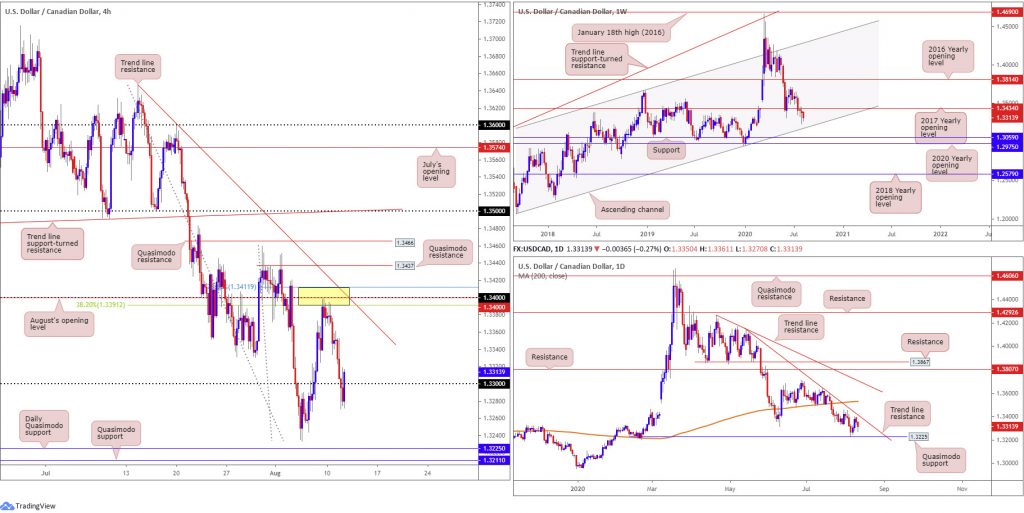This screenshot has height=513, width=1024.
Task: Click 'Nov' on daily time axis
Action: (x=961, y=487)
